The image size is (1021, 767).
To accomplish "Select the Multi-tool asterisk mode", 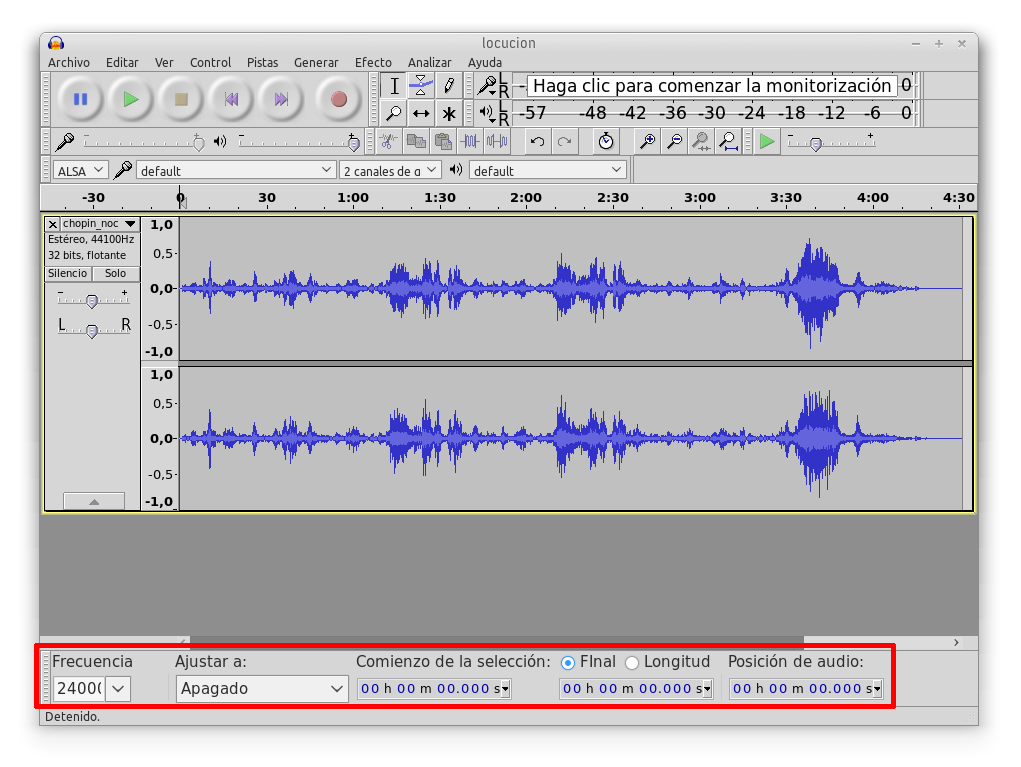I will click(x=449, y=113).
